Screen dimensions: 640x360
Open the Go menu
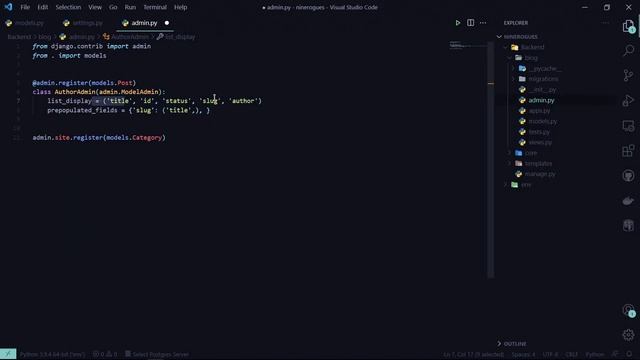click(113, 7)
